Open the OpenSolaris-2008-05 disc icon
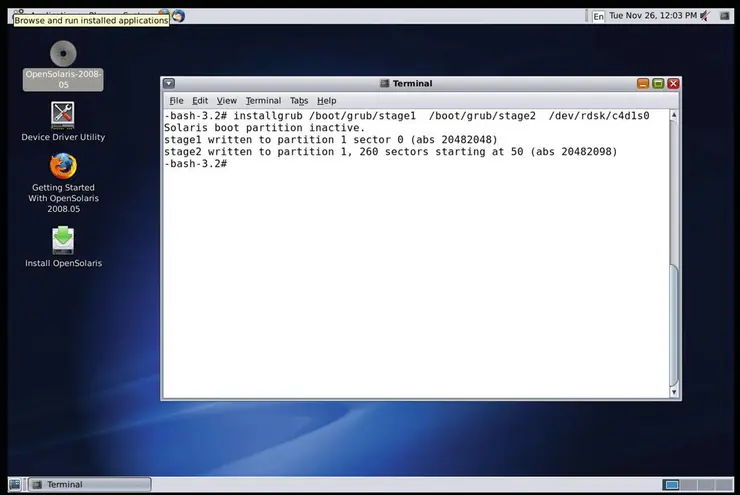The height and width of the screenshot is (495, 740). [x=63, y=55]
